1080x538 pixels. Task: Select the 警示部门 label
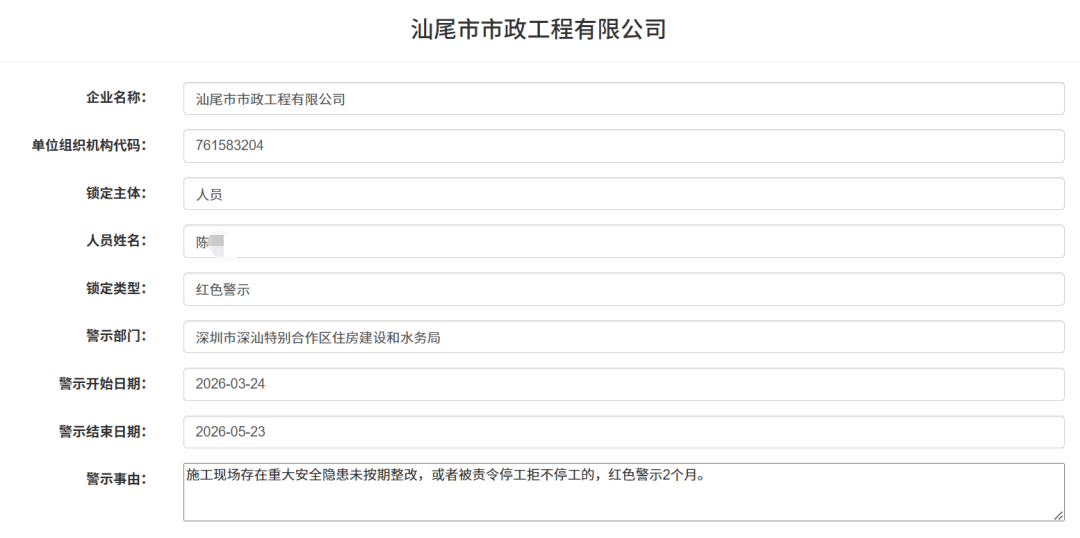(116, 335)
